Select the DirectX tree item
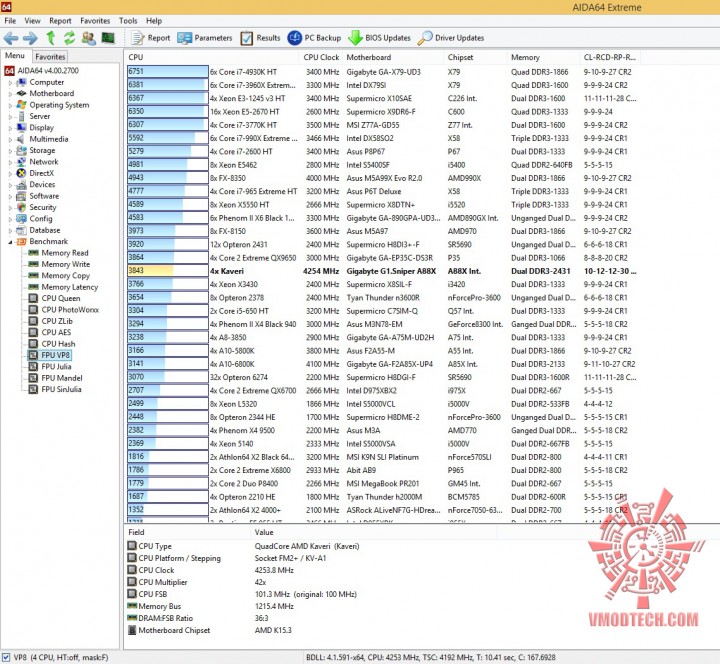The width and height of the screenshot is (720, 664). 41,173
